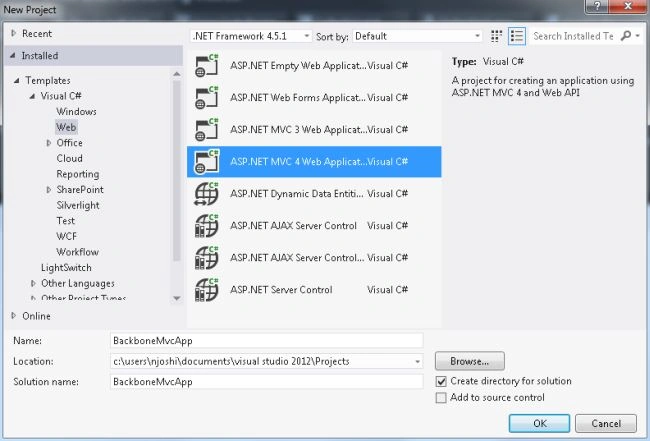Click the ASP.NET AJAX Server Control Extender icon
Image resolution: width=650 pixels, height=441 pixels.
click(206, 257)
